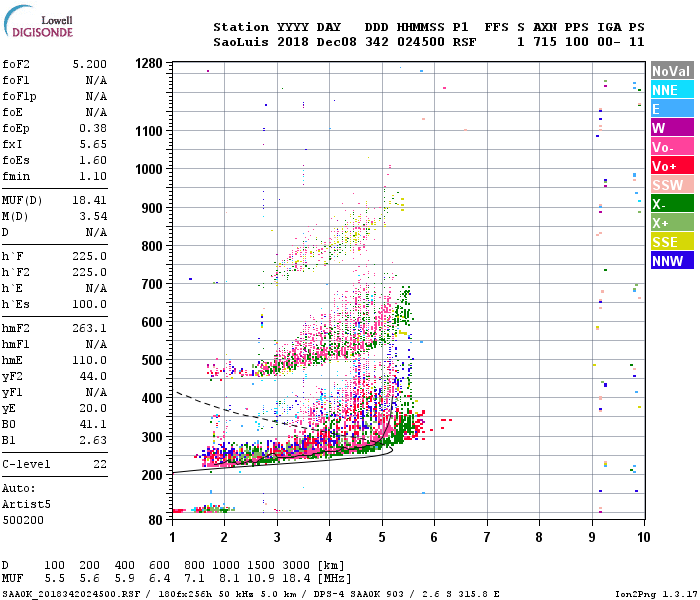
Task: Click the RSF program label
Action: point(464,42)
